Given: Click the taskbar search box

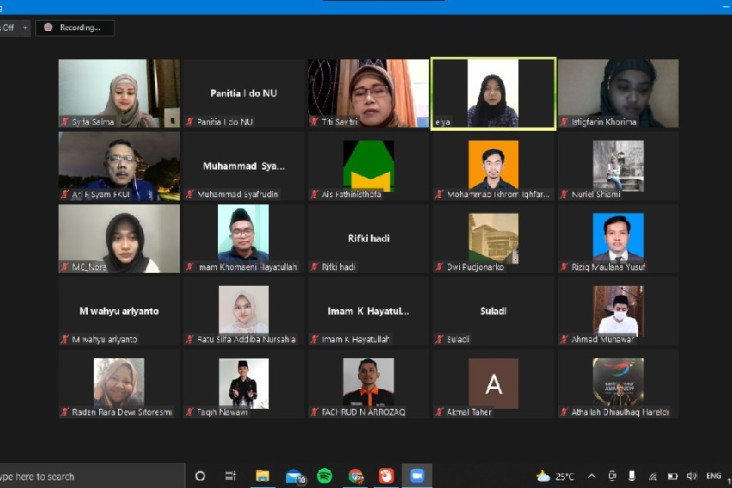Looking at the screenshot, I should (x=92, y=476).
